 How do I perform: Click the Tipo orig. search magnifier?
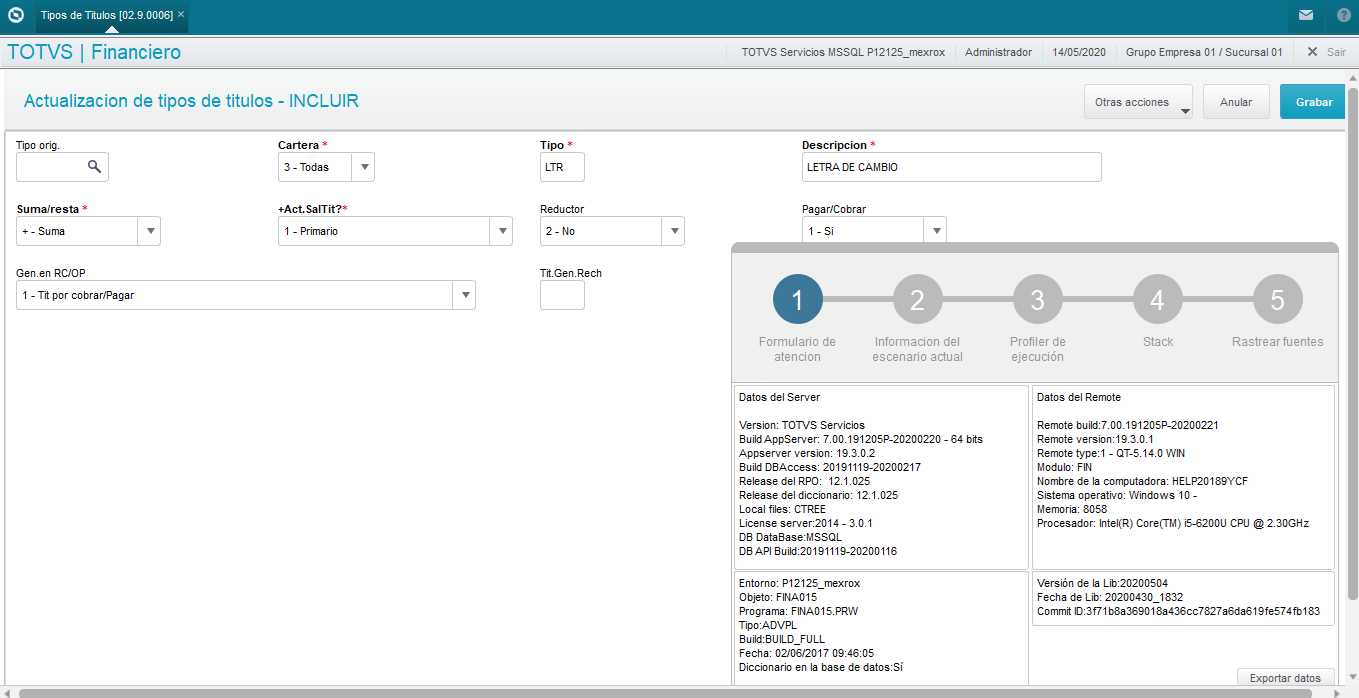94,167
